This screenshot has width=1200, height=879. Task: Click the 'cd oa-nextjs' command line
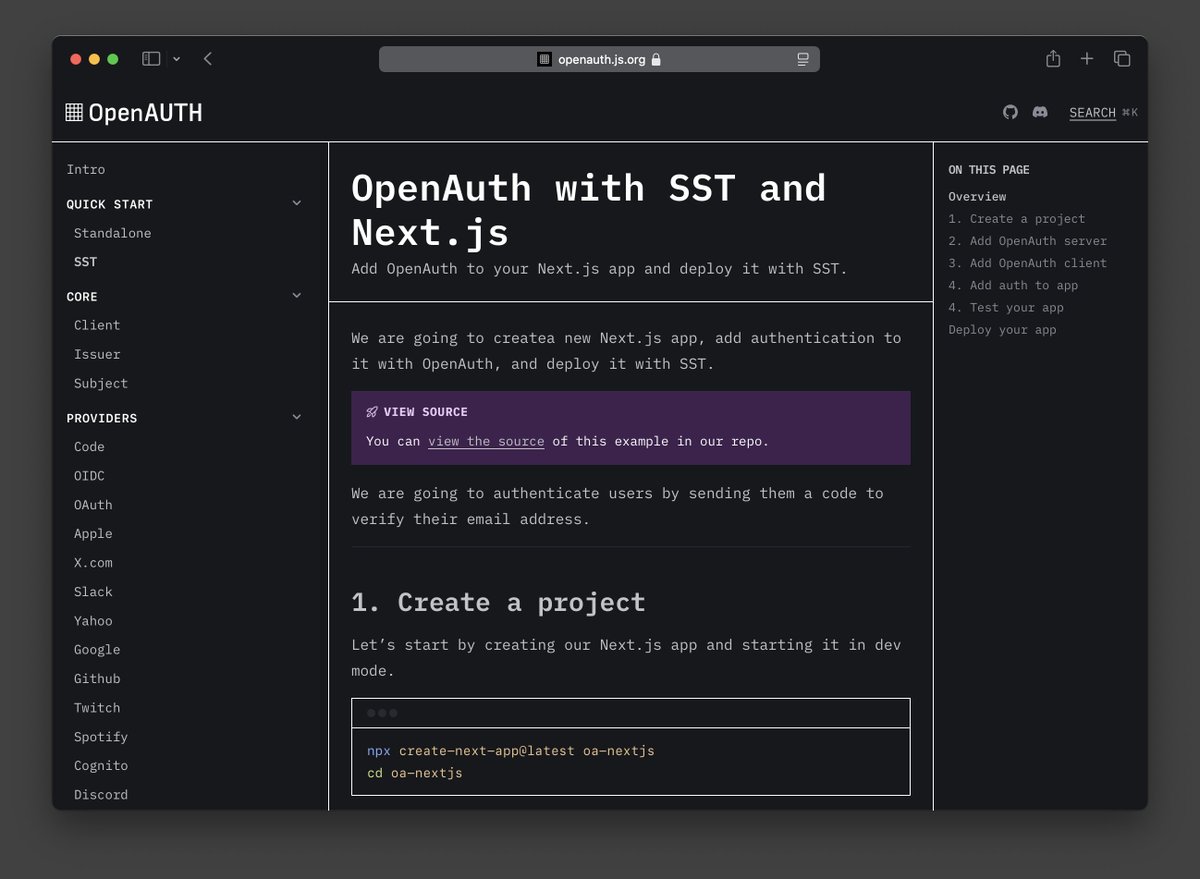(415, 773)
